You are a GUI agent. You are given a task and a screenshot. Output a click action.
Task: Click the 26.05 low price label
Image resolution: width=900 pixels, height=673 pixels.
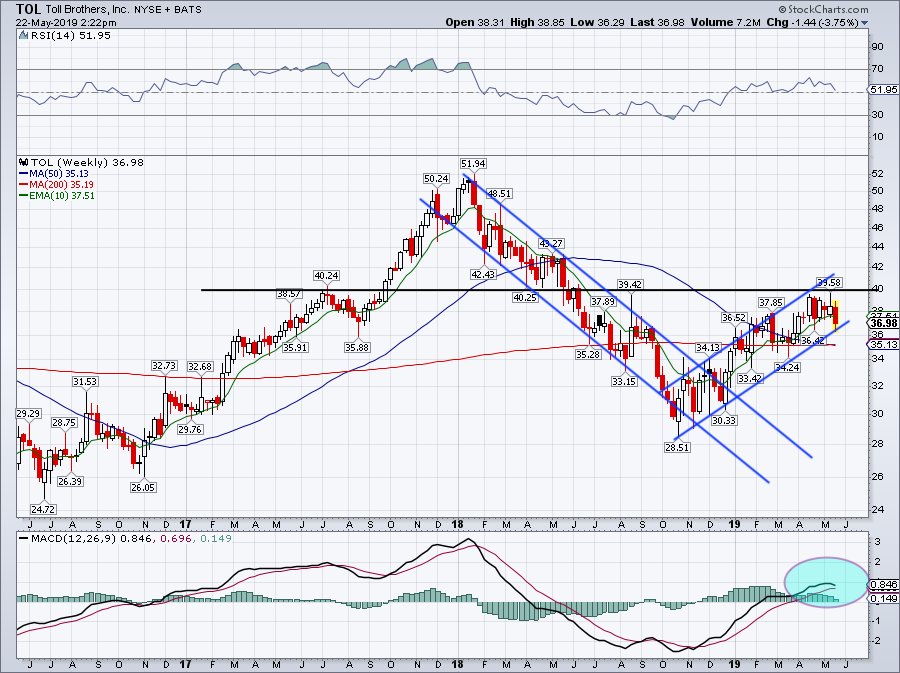pyautogui.click(x=143, y=487)
